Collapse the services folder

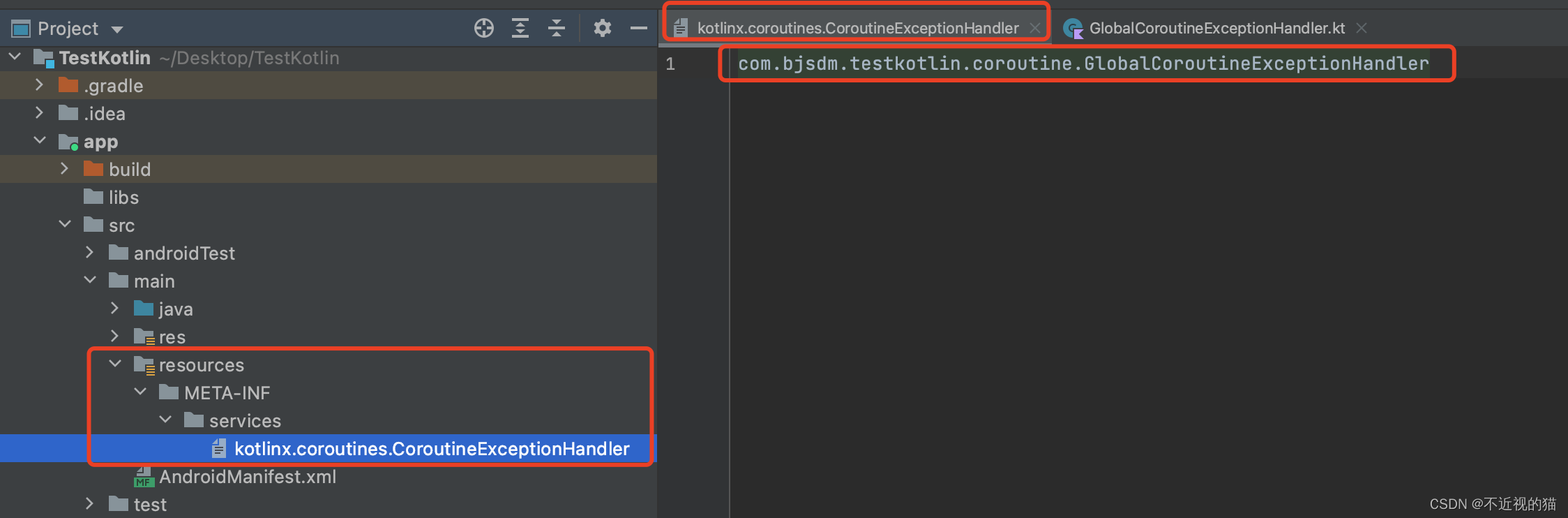click(165, 420)
